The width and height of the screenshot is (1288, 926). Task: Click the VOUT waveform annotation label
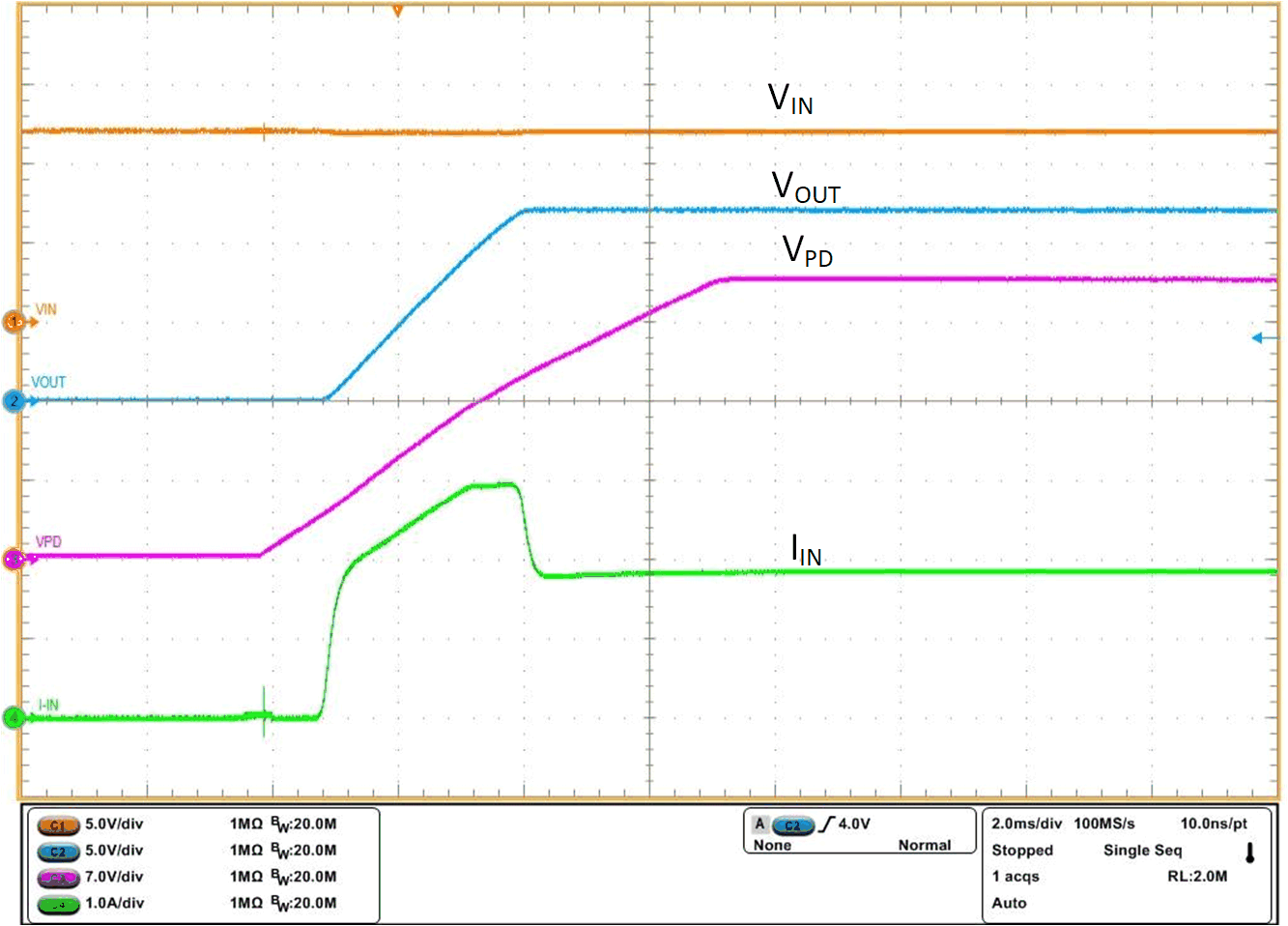tap(806, 187)
